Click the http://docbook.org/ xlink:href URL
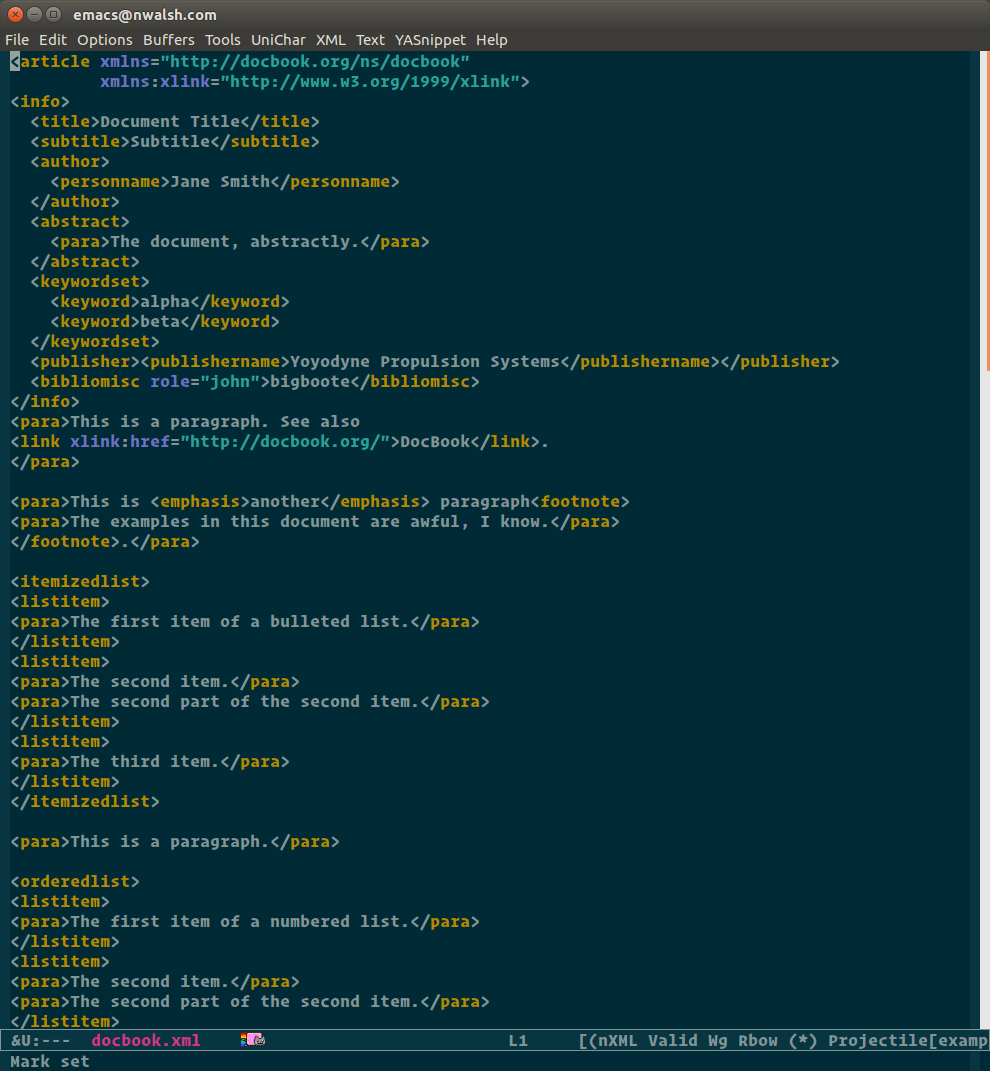Viewport: 990px width, 1071px height. (285, 441)
